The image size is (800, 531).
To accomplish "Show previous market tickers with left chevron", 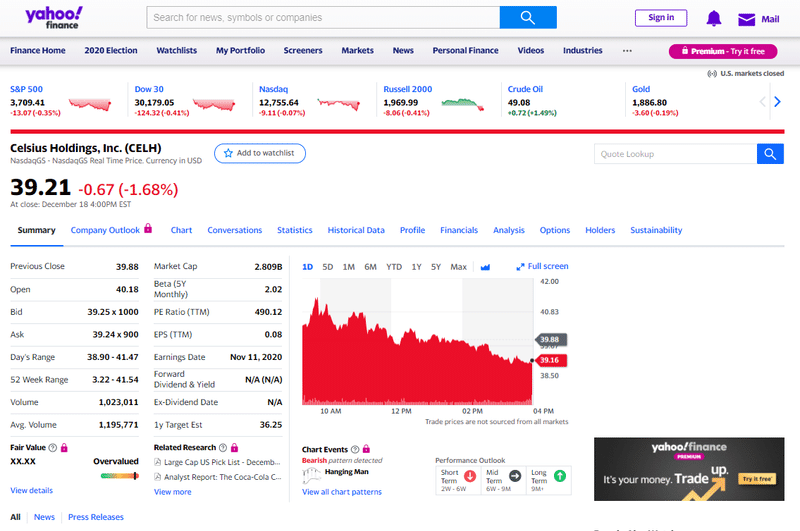I will click(762, 102).
